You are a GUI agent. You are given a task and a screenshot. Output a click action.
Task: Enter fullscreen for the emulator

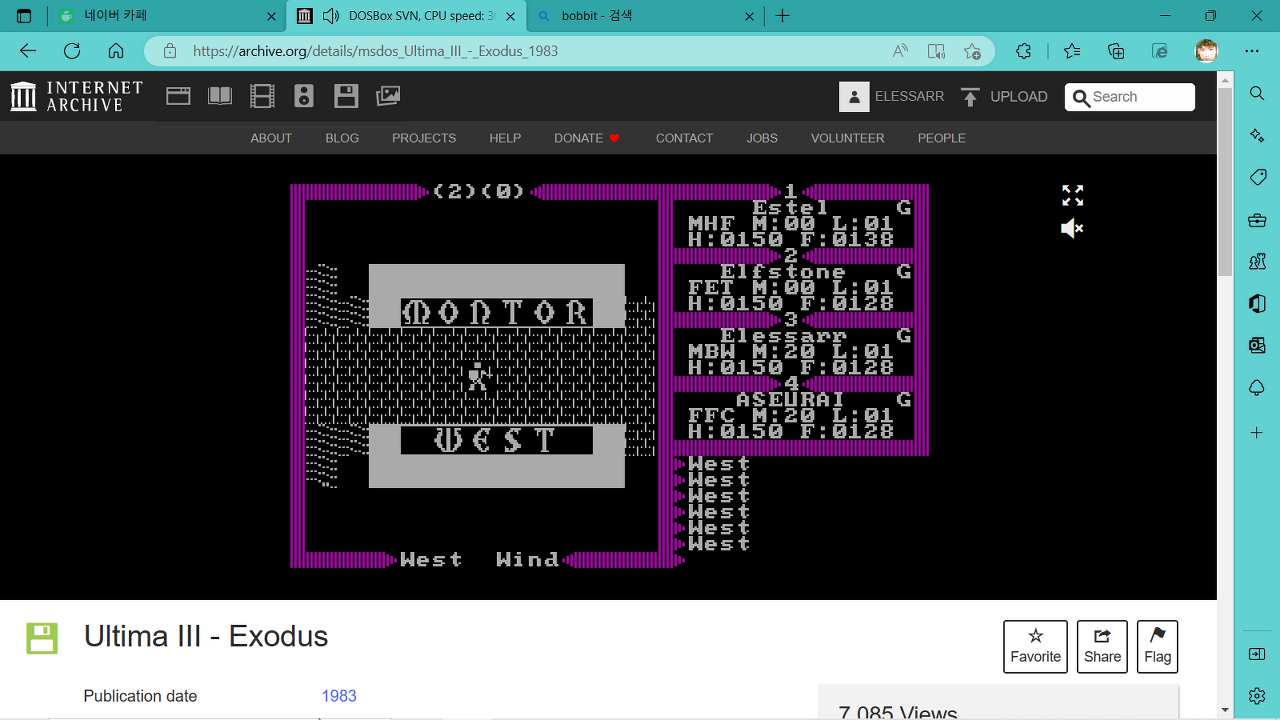click(x=1072, y=195)
